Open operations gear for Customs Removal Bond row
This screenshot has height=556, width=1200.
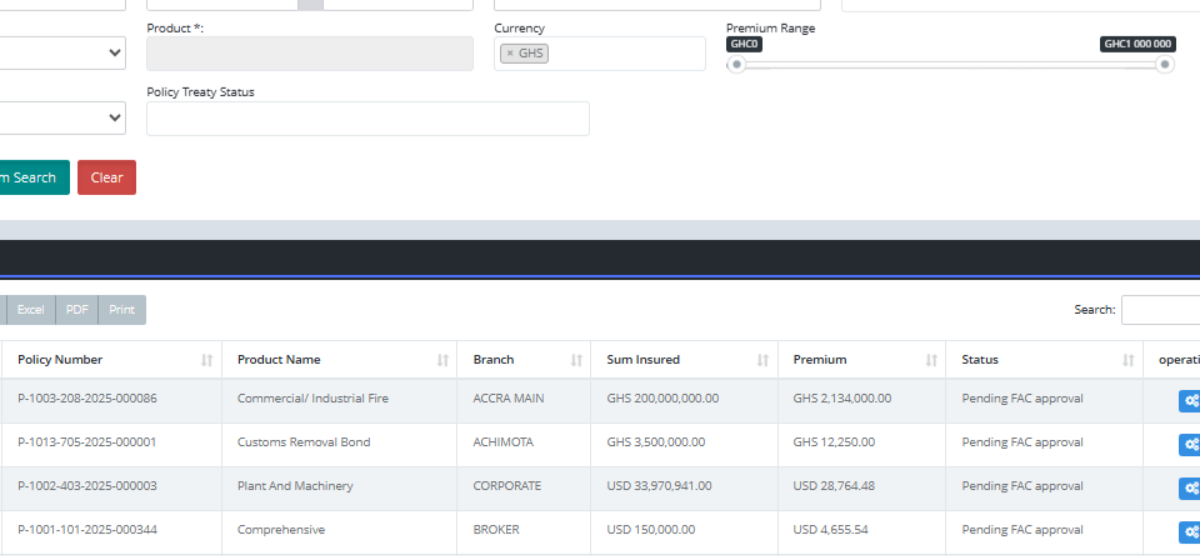[1190, 444]
